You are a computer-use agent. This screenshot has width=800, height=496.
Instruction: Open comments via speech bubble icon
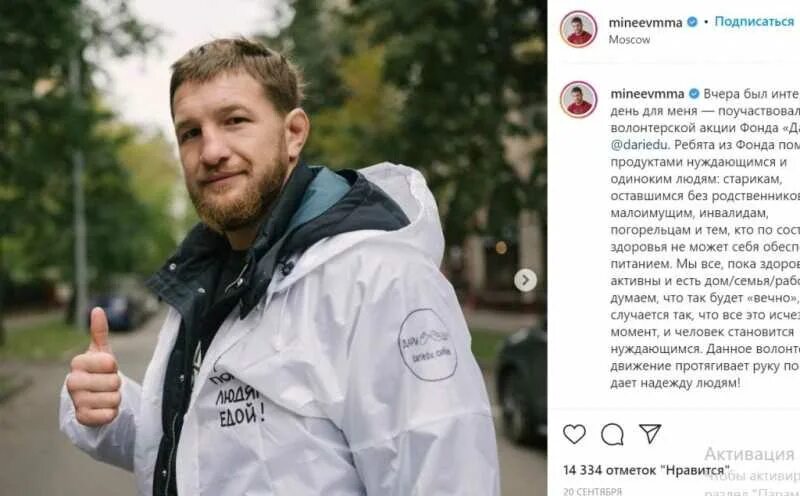[x=612, y=434]
